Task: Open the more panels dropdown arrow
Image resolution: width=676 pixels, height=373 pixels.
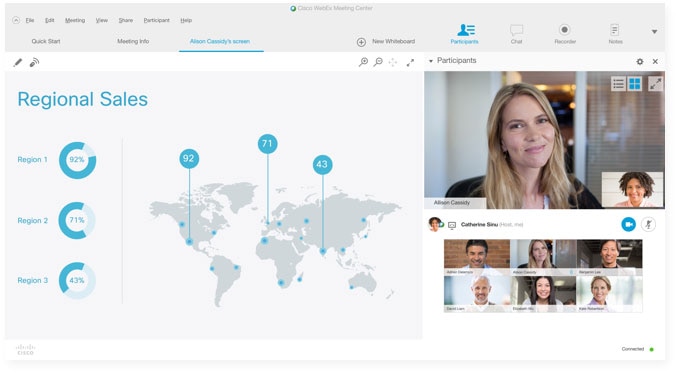Action: click(654, 31)
